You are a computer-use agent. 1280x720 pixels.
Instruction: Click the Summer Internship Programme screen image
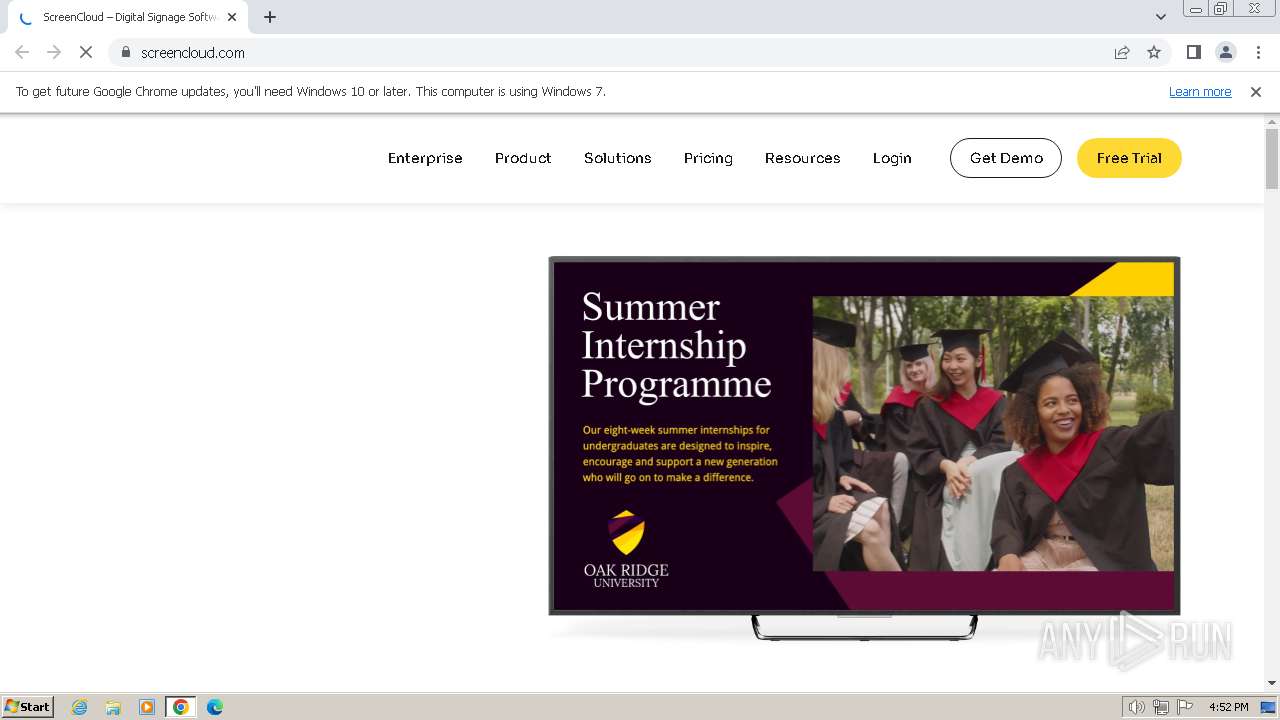[x=864, y=435]
